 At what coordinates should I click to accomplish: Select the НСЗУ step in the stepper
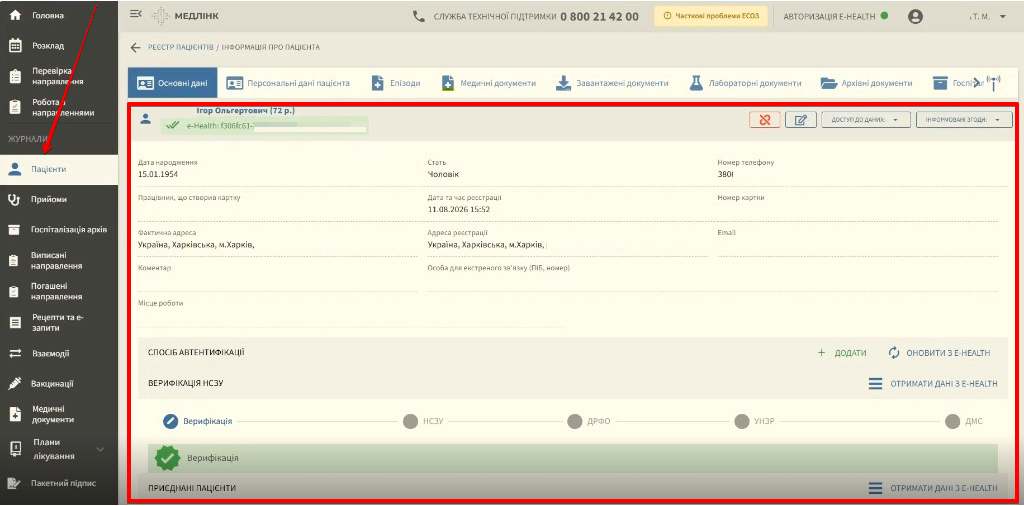pos(423,421)
